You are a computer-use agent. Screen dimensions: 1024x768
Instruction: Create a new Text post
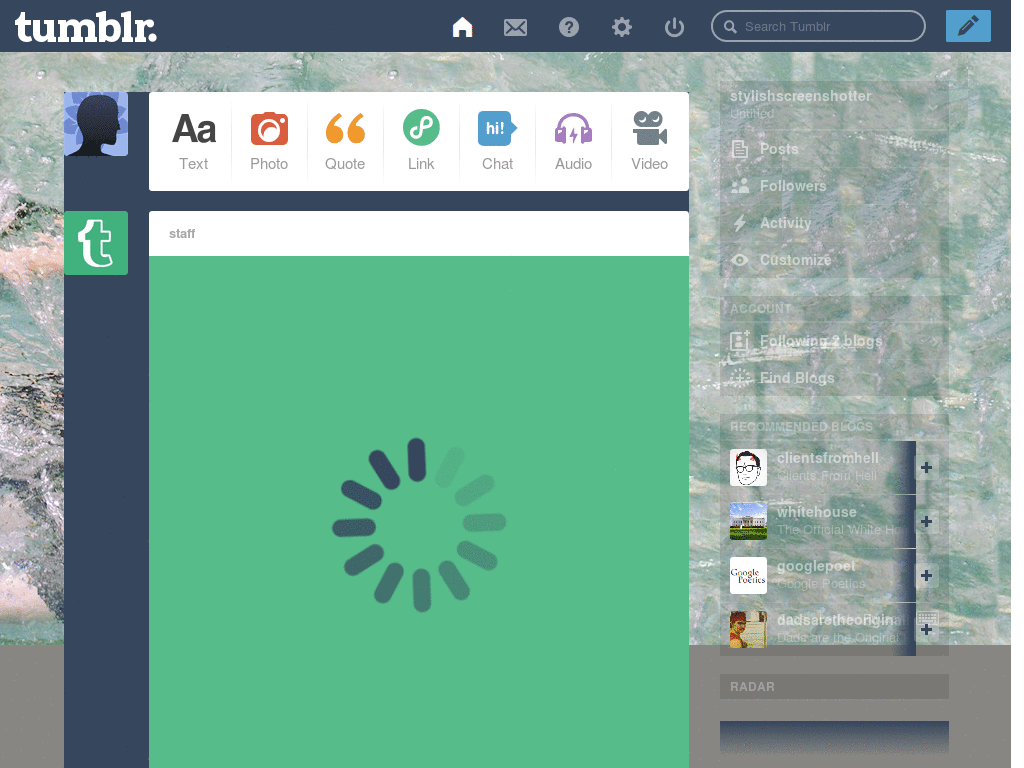(x=193, y=142)
